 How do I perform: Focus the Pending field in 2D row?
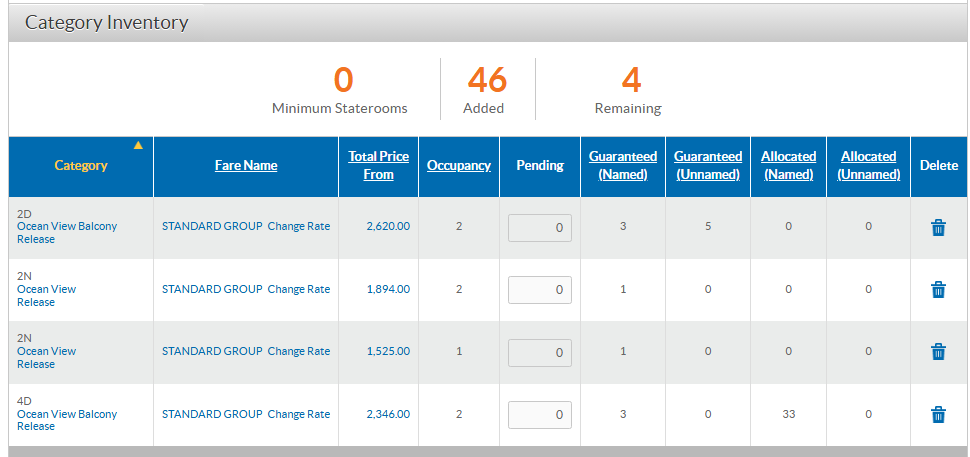point(539,228)
